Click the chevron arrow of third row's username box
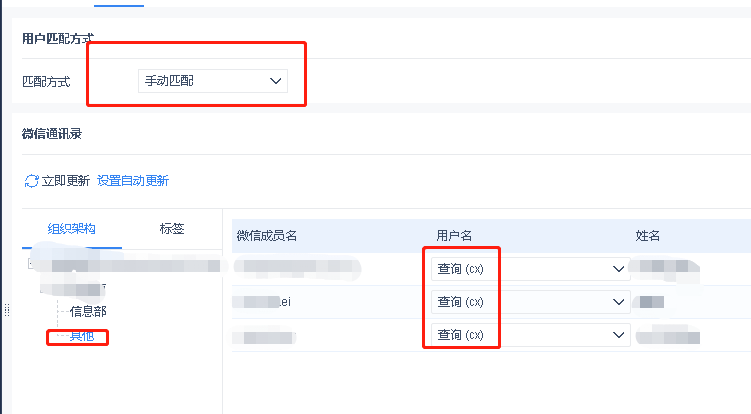This screenshot has height=414, width=751. point(618,335)
